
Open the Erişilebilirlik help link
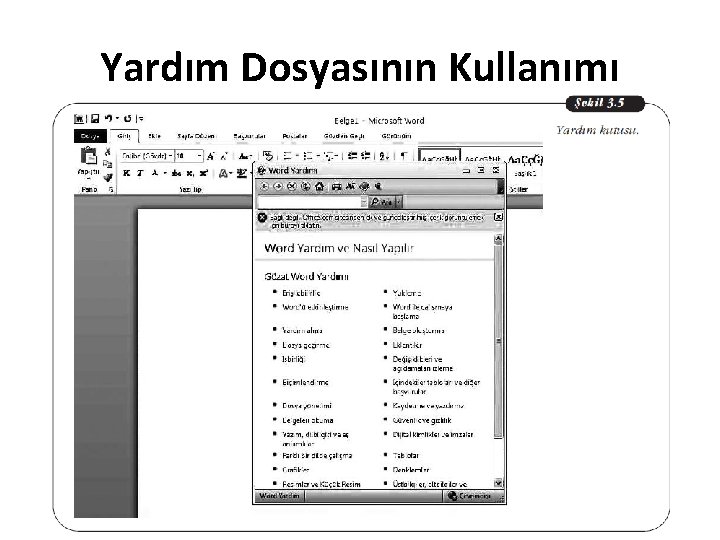(301, 293)
